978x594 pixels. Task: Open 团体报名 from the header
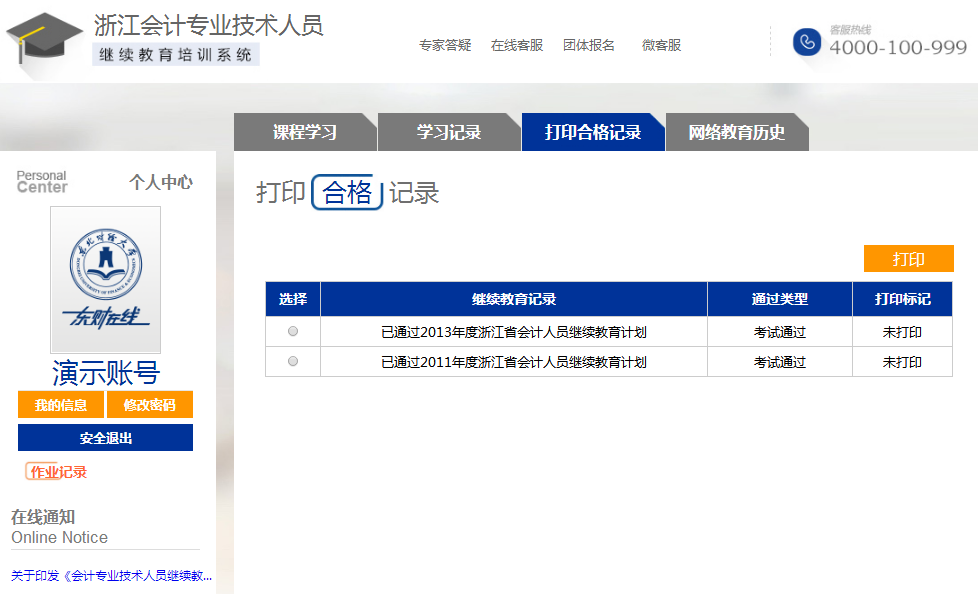tap(589, 45)
